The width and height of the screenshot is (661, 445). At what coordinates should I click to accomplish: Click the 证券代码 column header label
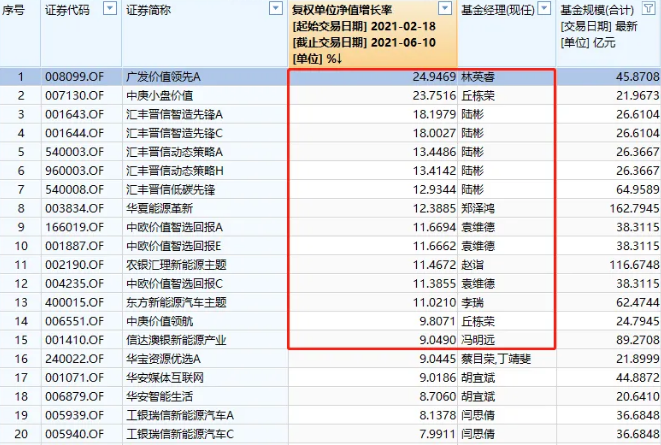click(x=67, y=10)
